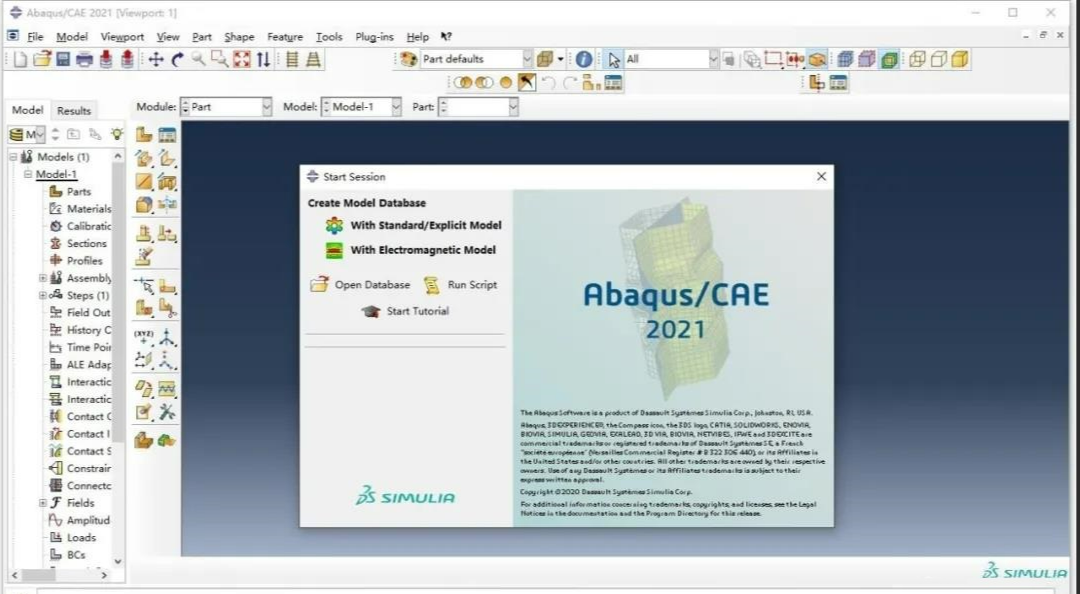The height and width of the screenshot is (594, 1080).
Task: Click the context help question-arrow icon
Action: point(446,37)
